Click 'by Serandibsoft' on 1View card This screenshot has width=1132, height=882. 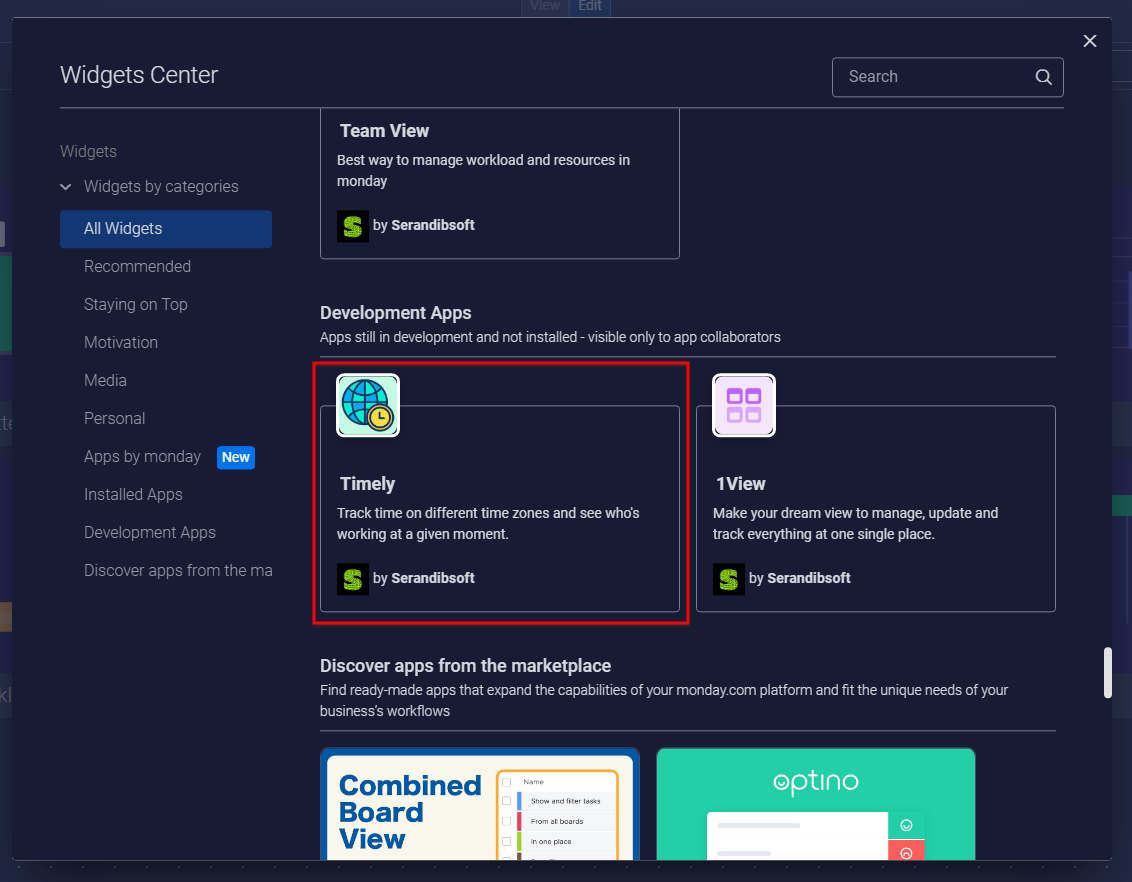(x=800, y=578)
